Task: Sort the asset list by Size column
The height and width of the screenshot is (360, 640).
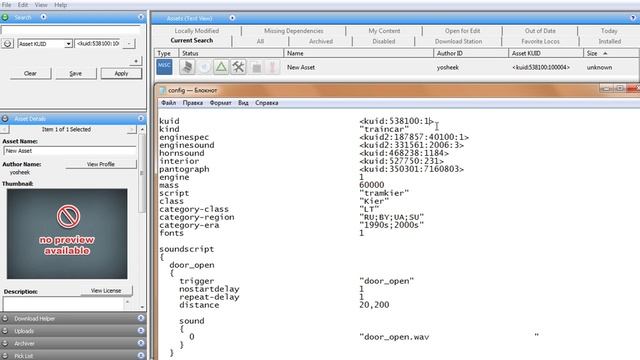Action: tap(611, 53)
